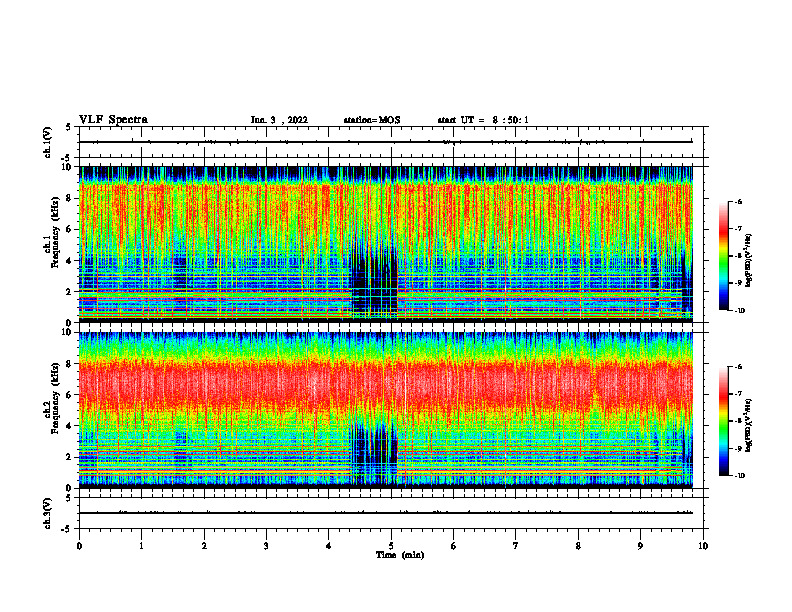Viewport: 792px width, 612px height.
Task: Click the "4" kHz tick on ch.2 frequency axis
Action: pyautogui.click(x=70, y=426)
